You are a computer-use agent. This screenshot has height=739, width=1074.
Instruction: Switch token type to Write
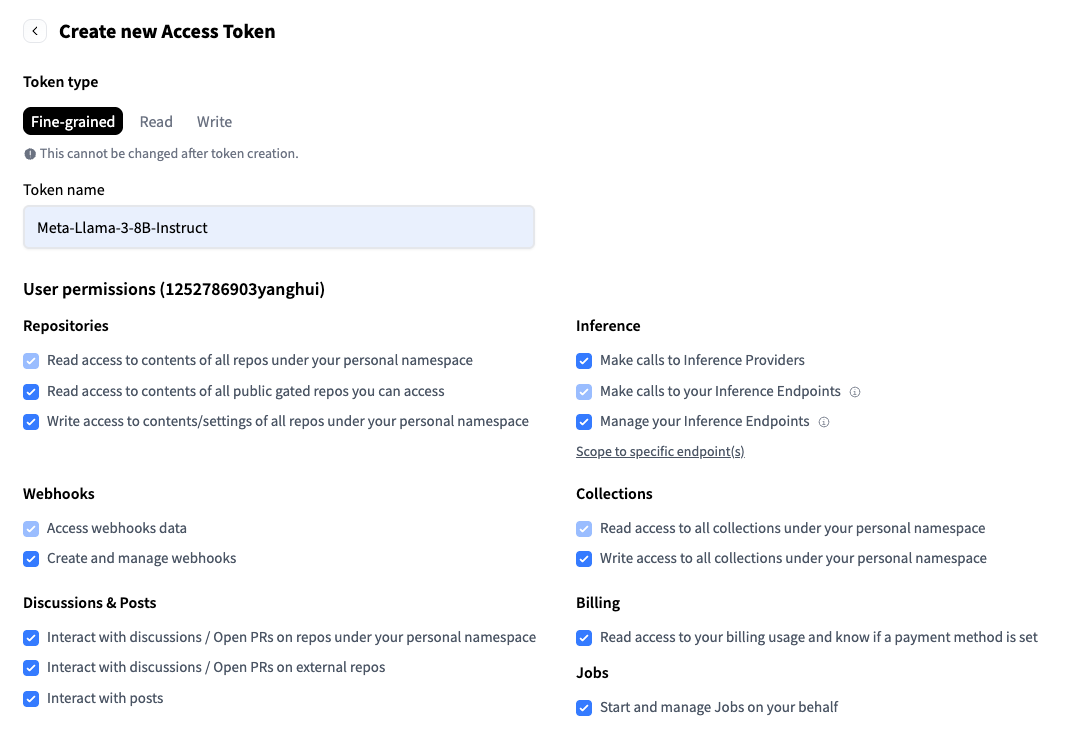(214, 121)
